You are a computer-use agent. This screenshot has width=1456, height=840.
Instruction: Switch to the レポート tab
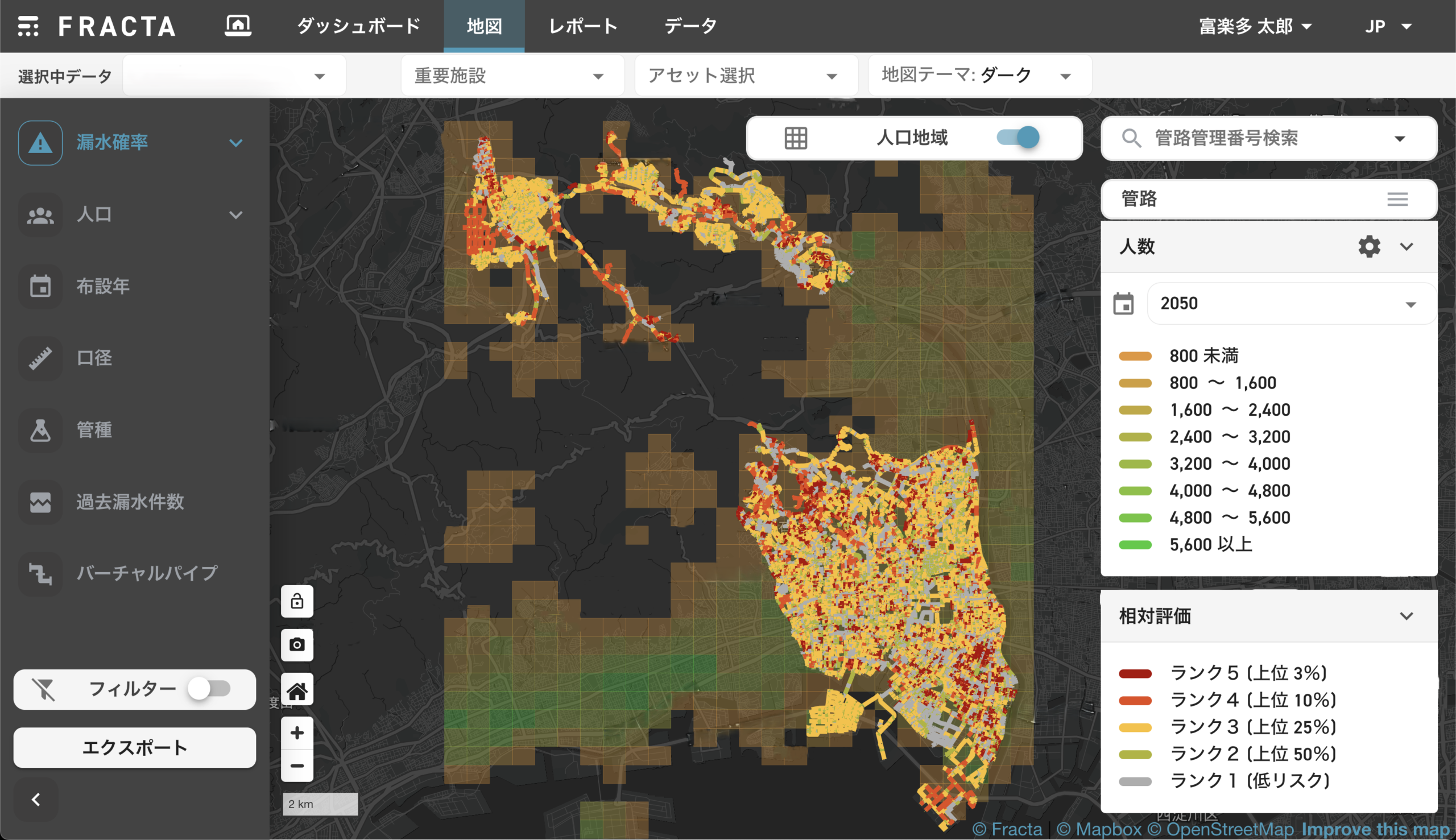pyautogui.click(x=582, y=26)
